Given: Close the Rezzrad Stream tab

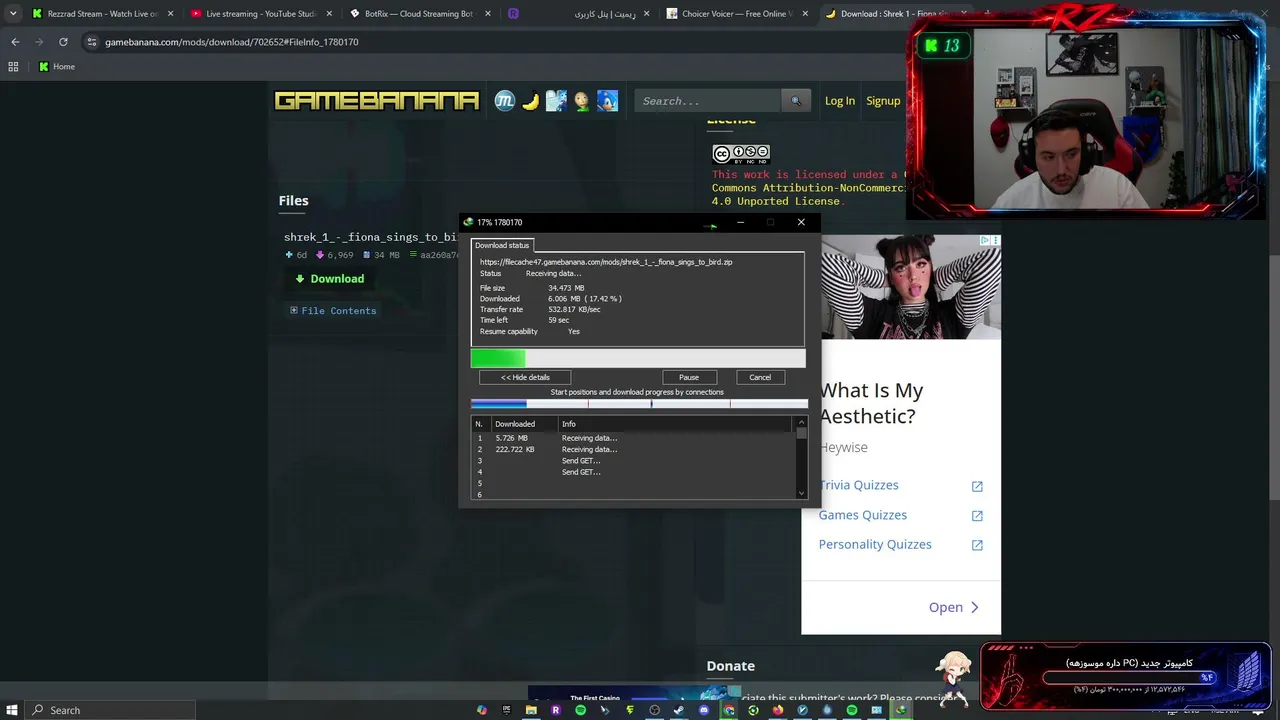Looking at the screenshot, I should click(171, 14).
